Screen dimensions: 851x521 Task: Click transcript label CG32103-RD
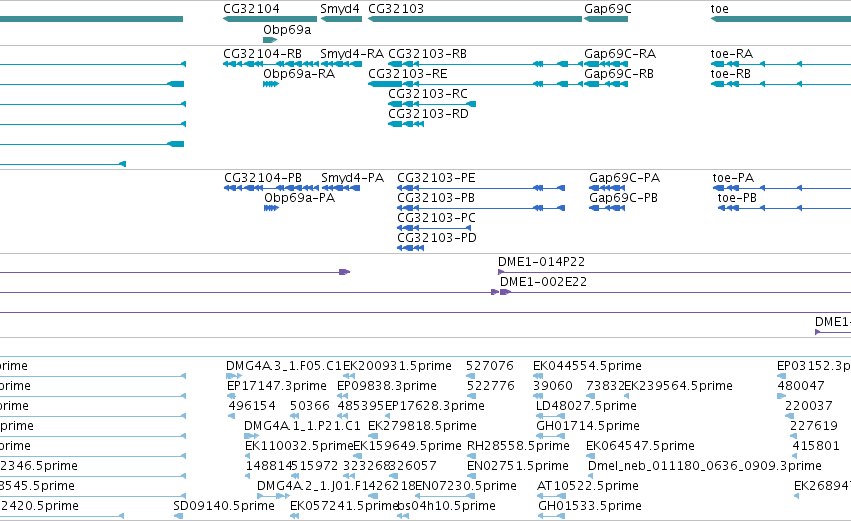pos(428,114)
